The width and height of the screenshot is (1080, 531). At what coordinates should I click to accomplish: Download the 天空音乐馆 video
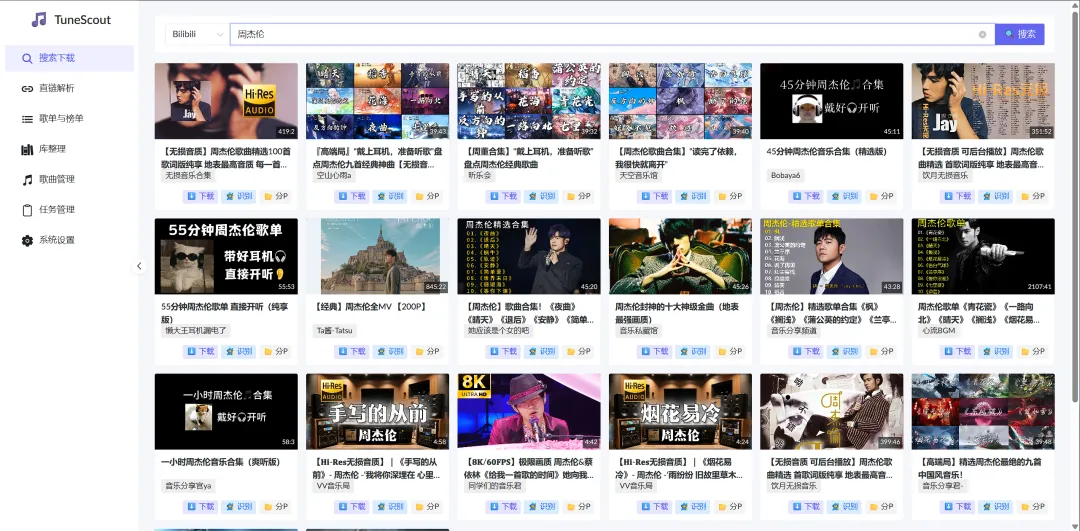pos(654,196)
